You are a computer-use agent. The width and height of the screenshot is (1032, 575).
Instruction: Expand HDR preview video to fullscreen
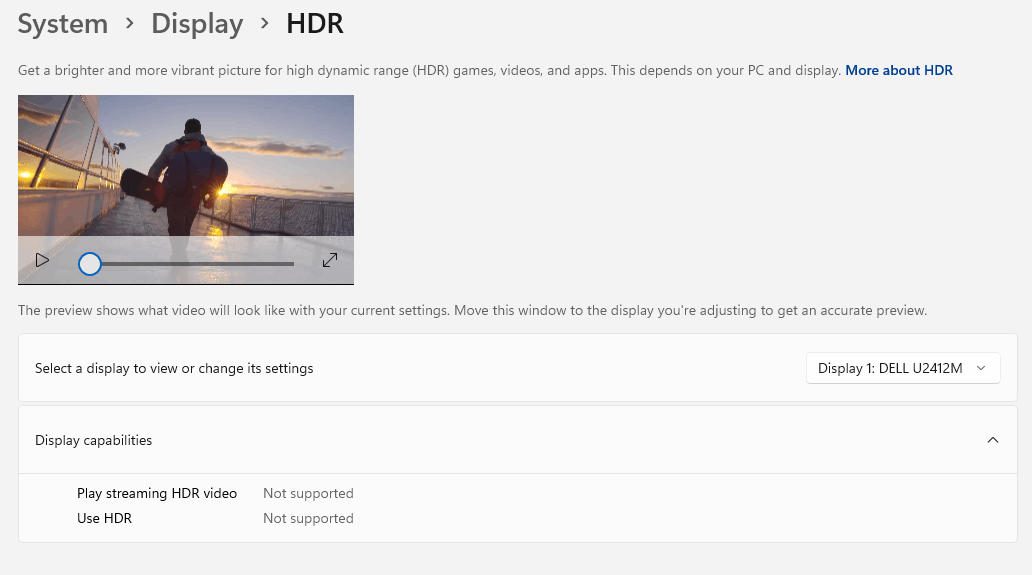330,261
